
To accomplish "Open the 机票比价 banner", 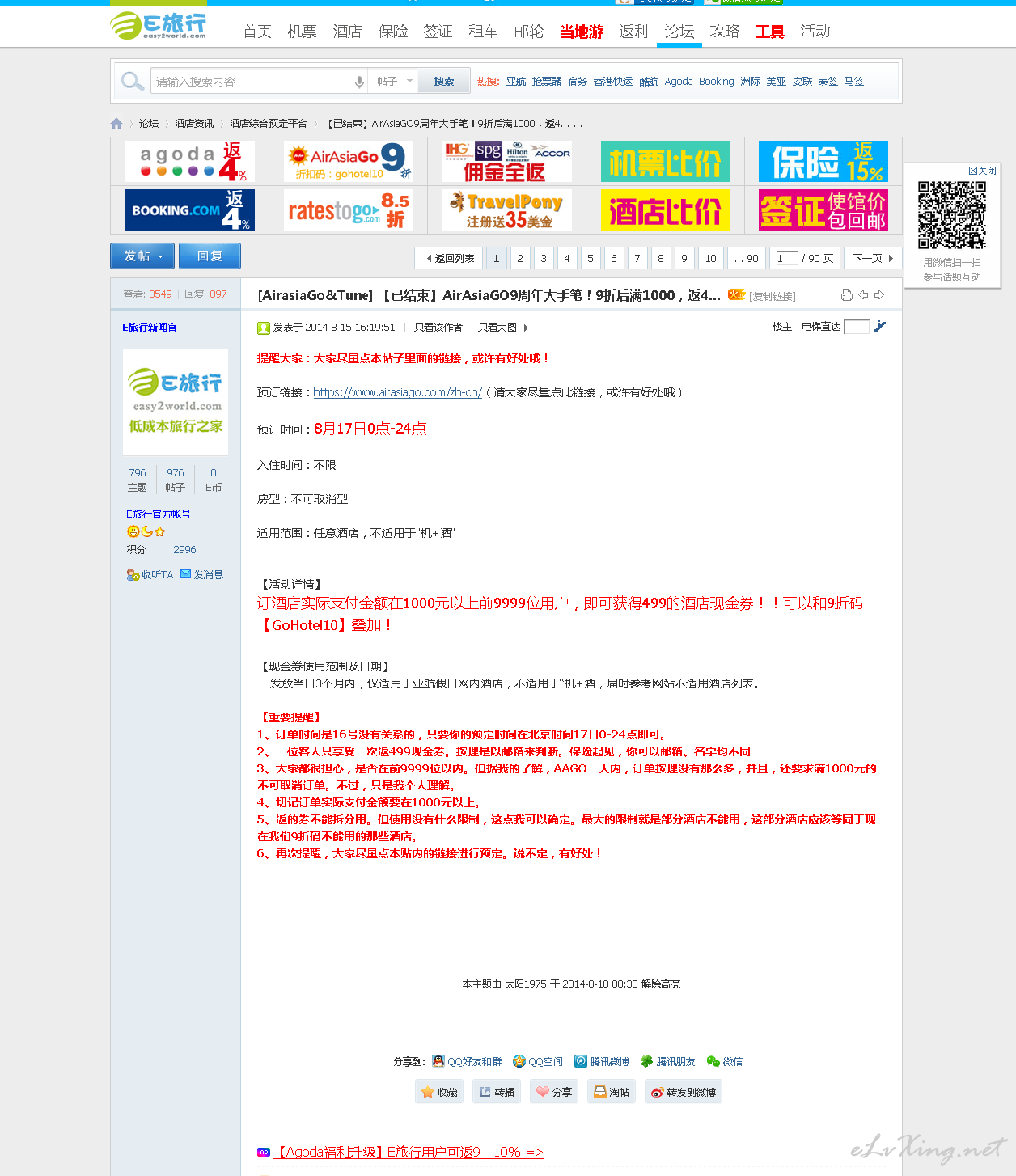I will 666,162.
